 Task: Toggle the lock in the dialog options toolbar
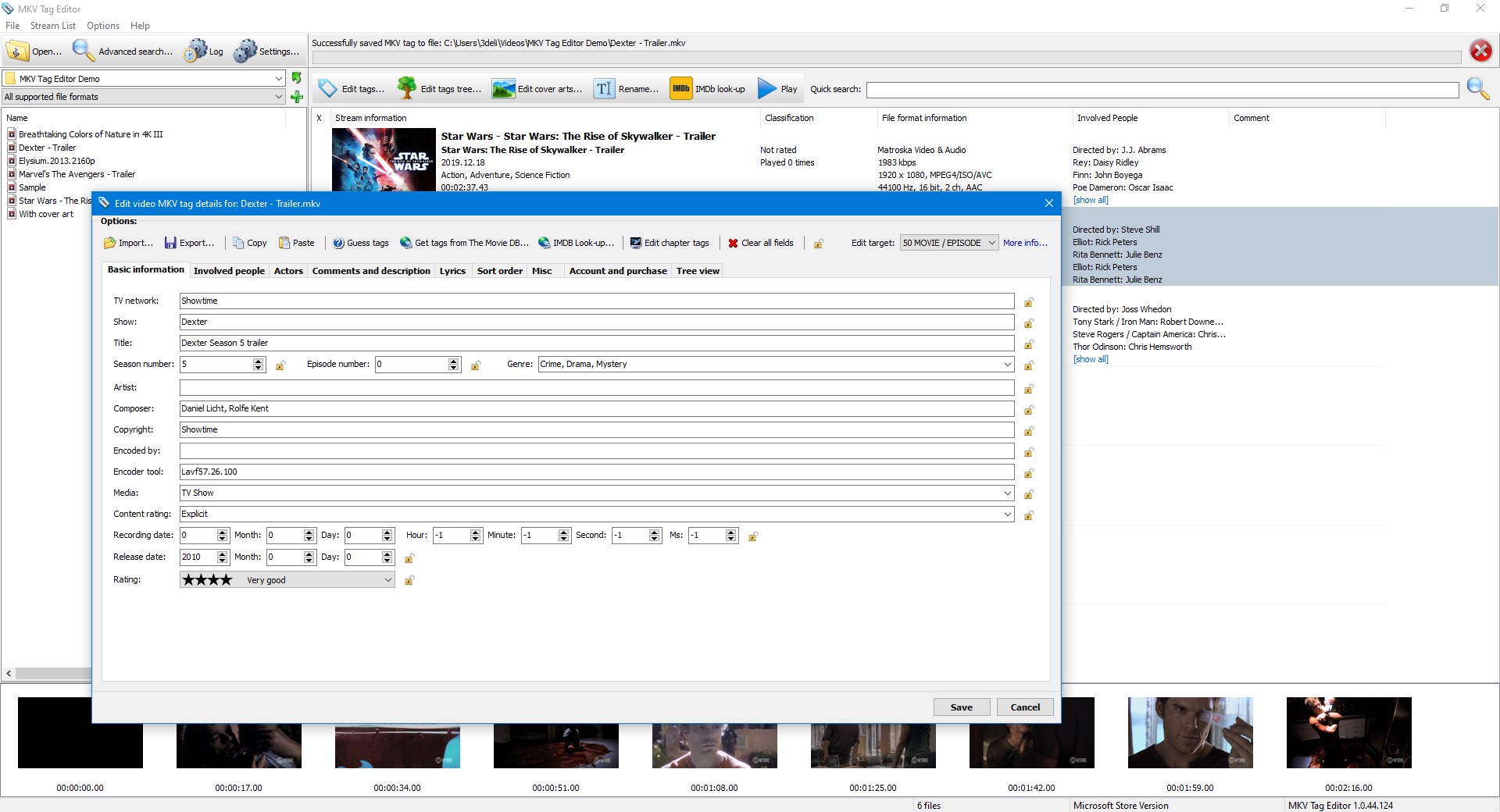819,244
